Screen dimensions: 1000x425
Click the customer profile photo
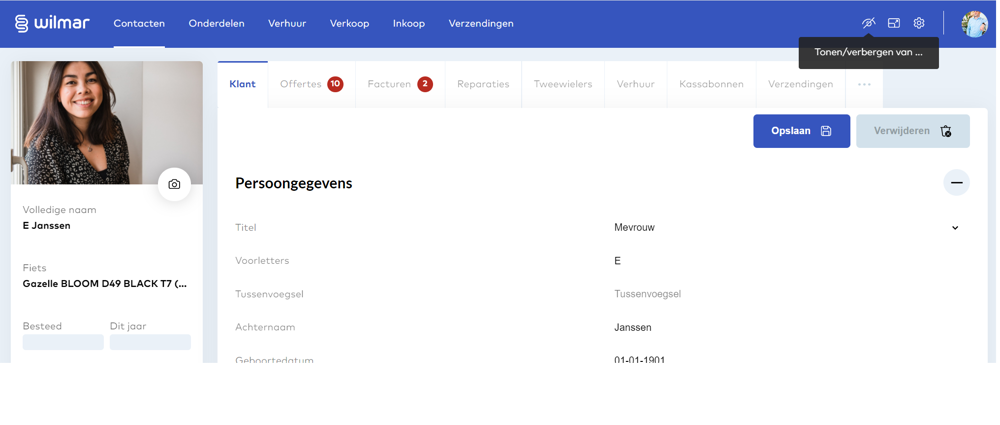107,123
